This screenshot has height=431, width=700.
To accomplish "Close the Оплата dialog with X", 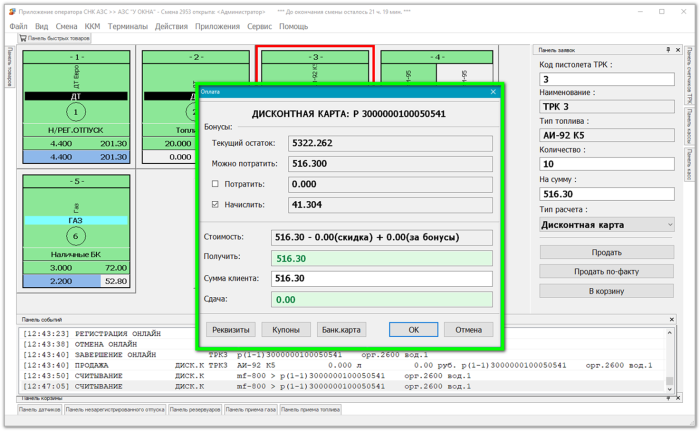I will pyautogui.click(x=493, y=92).
